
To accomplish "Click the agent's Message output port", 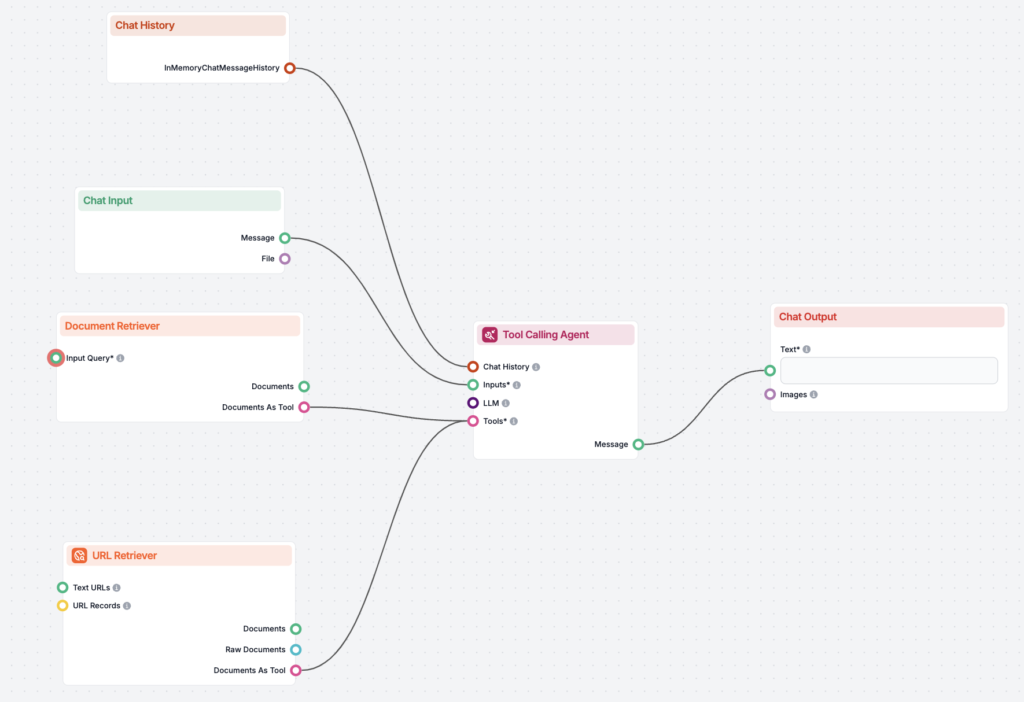I will [x=638, y=445].
